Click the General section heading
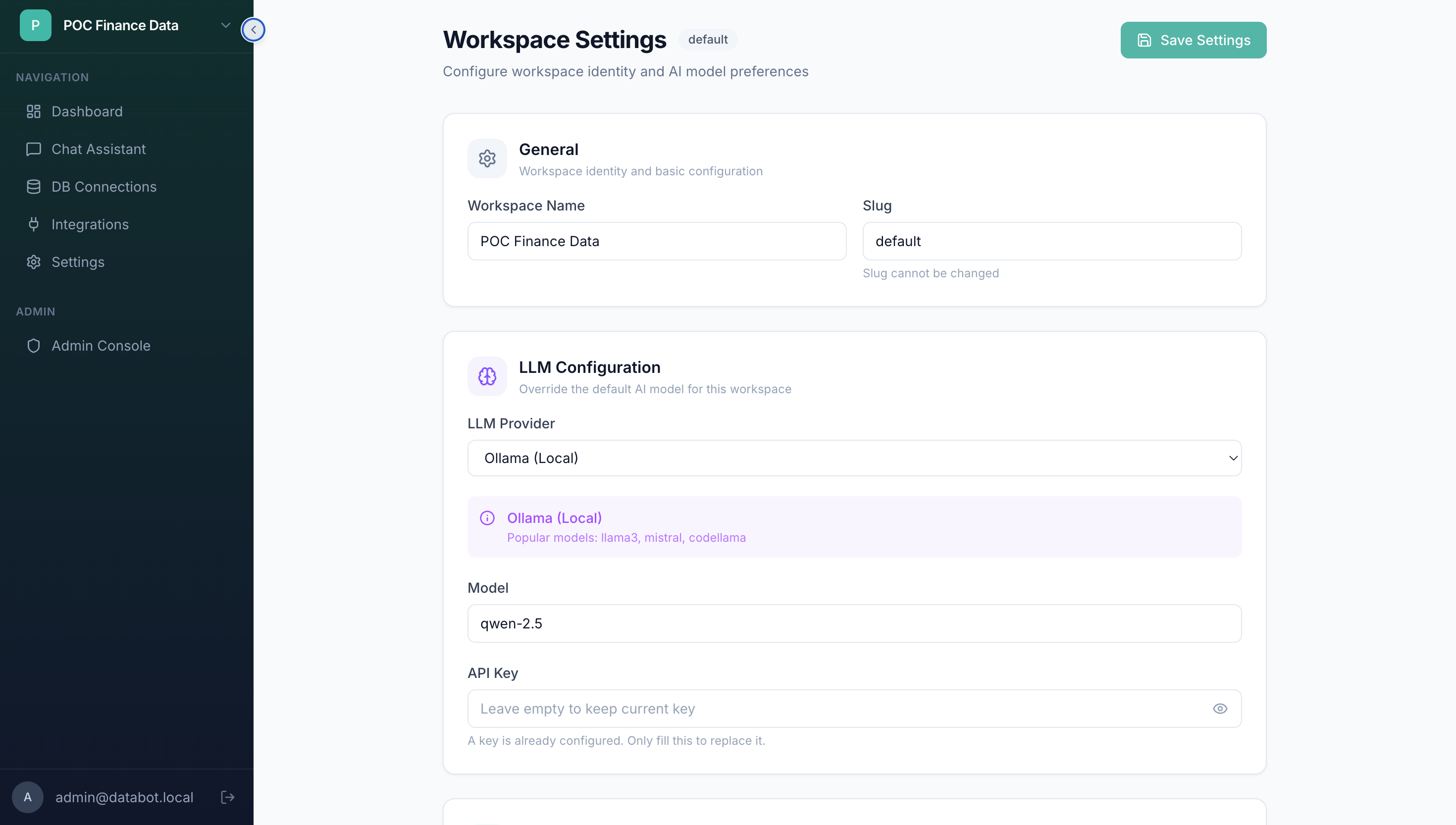Viewport: 1456px width, 825px height. [548, 150]
